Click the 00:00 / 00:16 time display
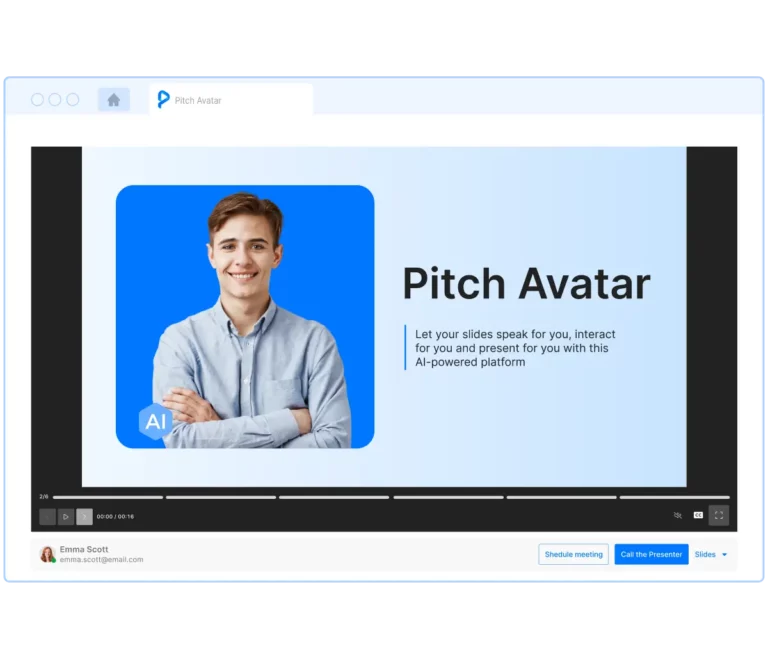The width and height of the screenshot is (768, 666). point(115,517)
